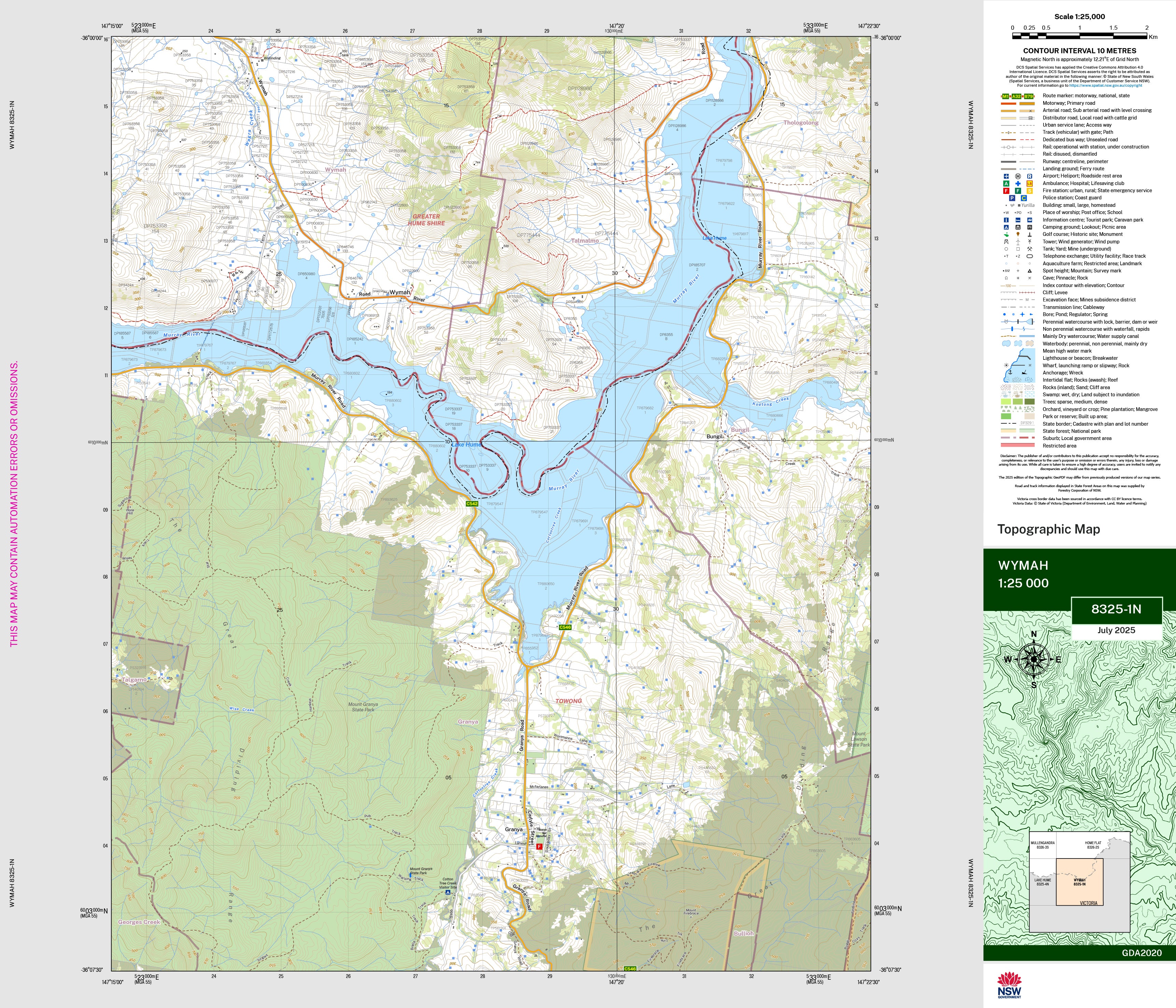Click the C542 route marker on the map
This screenshot has height=1008, width=1176.
(472, 503)
